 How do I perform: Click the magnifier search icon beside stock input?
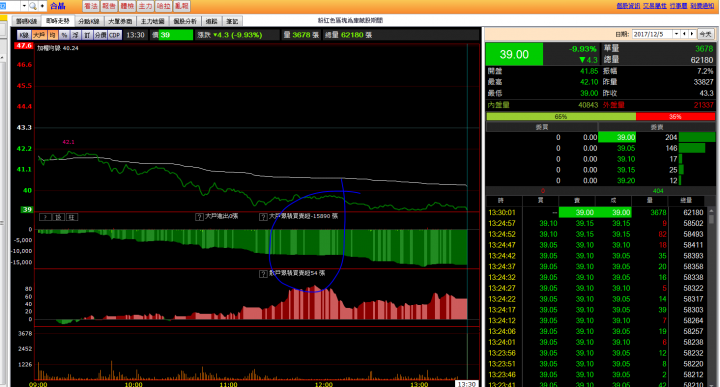(33, 6)
